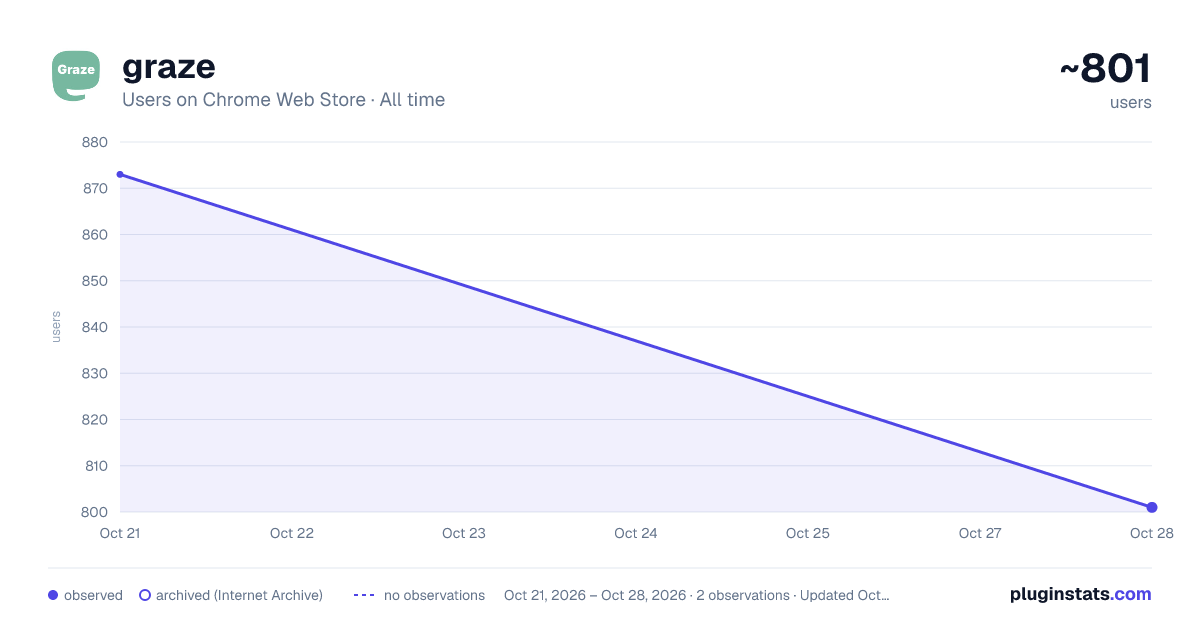Click the 870 y-axis value
The height and width of the screenshot is (630, 1200).
click(x=95, y=188)
